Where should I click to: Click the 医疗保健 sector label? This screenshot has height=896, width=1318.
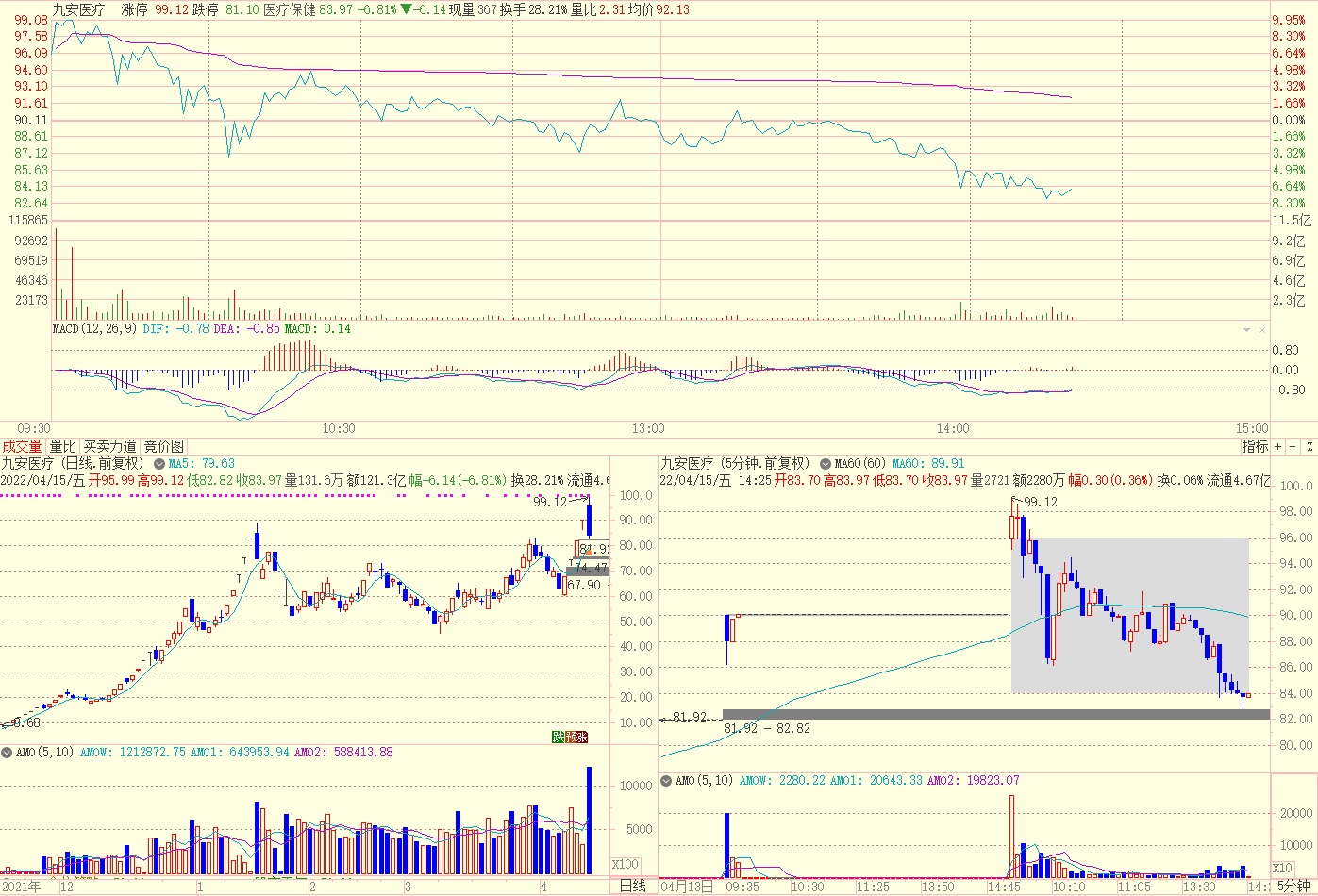(290, 9)
